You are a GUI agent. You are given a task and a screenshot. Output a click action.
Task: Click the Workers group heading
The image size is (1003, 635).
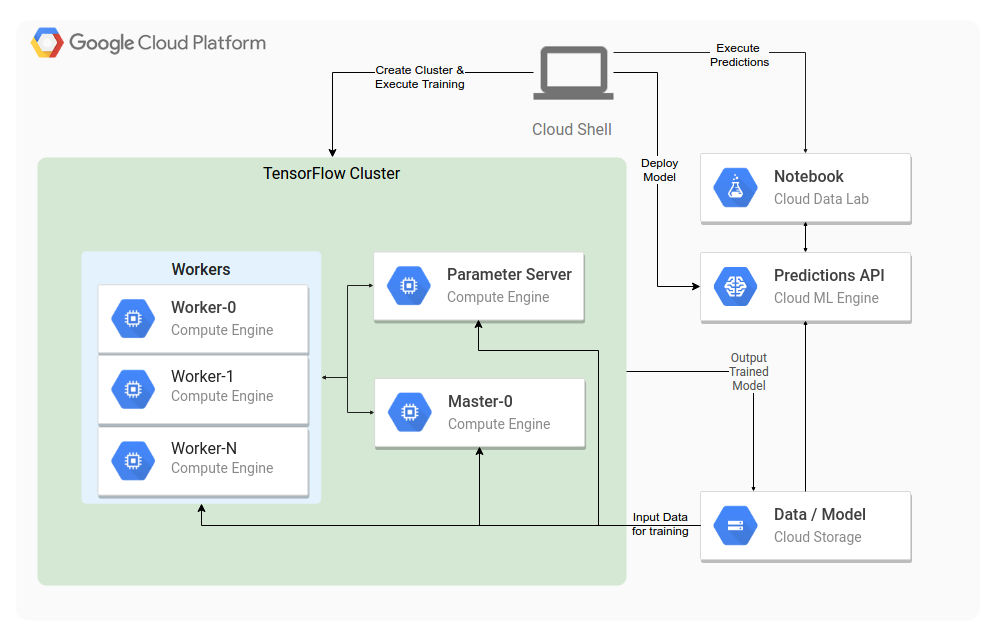click(x=201, y=270)
